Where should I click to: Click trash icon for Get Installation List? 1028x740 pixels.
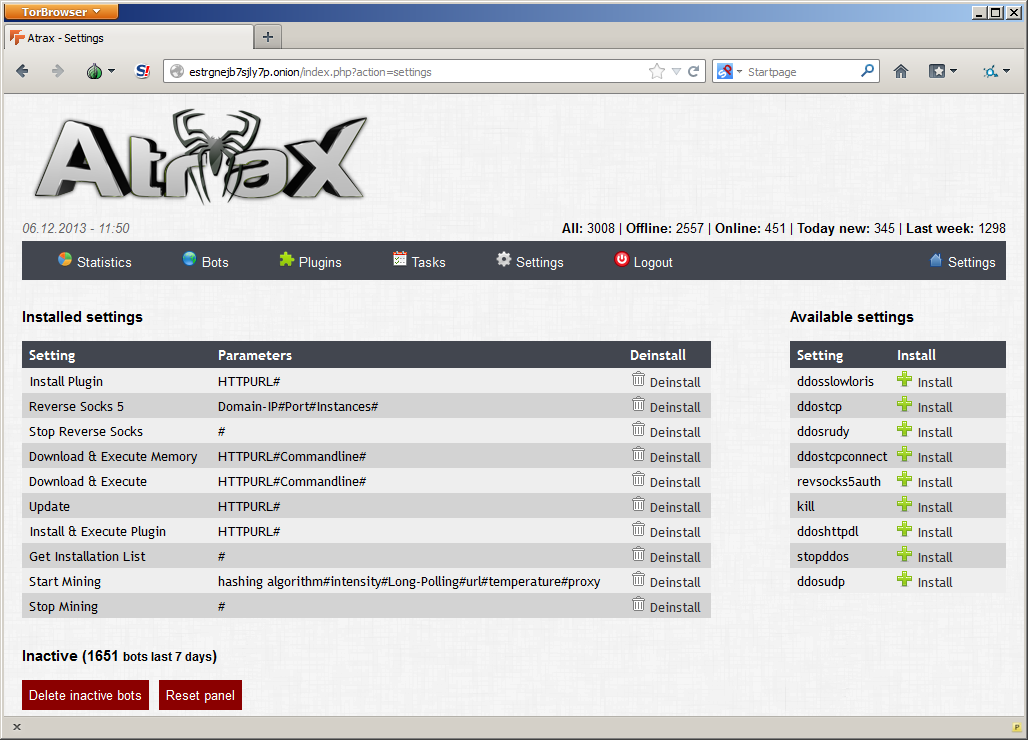tap(638, 555)
